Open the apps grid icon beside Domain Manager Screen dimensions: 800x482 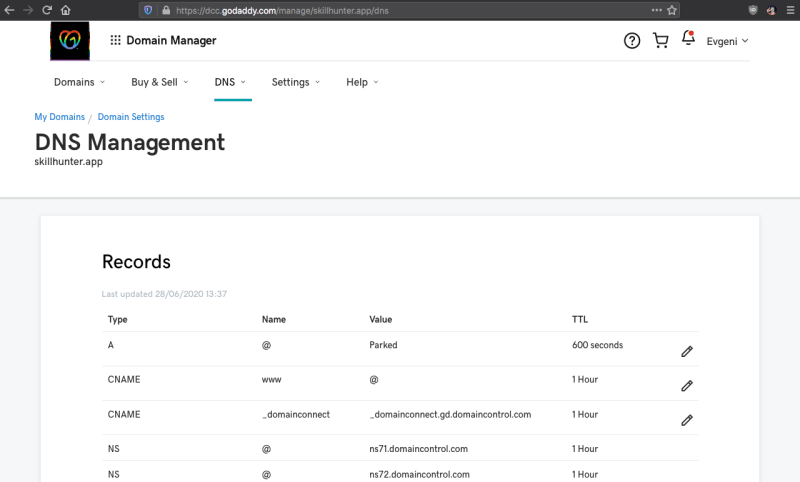tap(115, 40)
